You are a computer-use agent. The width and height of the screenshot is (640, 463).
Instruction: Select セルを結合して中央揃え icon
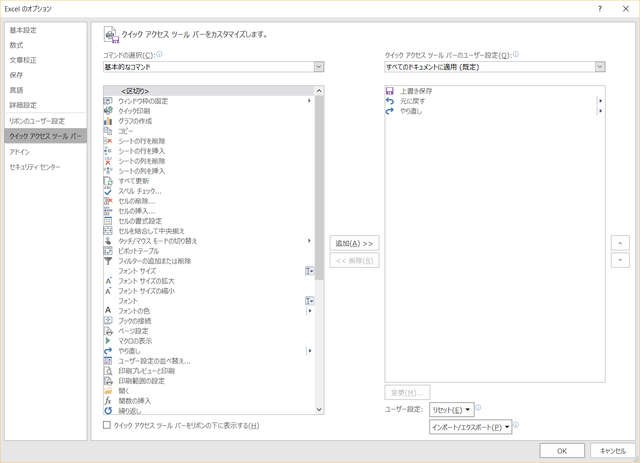coord(108,231)
